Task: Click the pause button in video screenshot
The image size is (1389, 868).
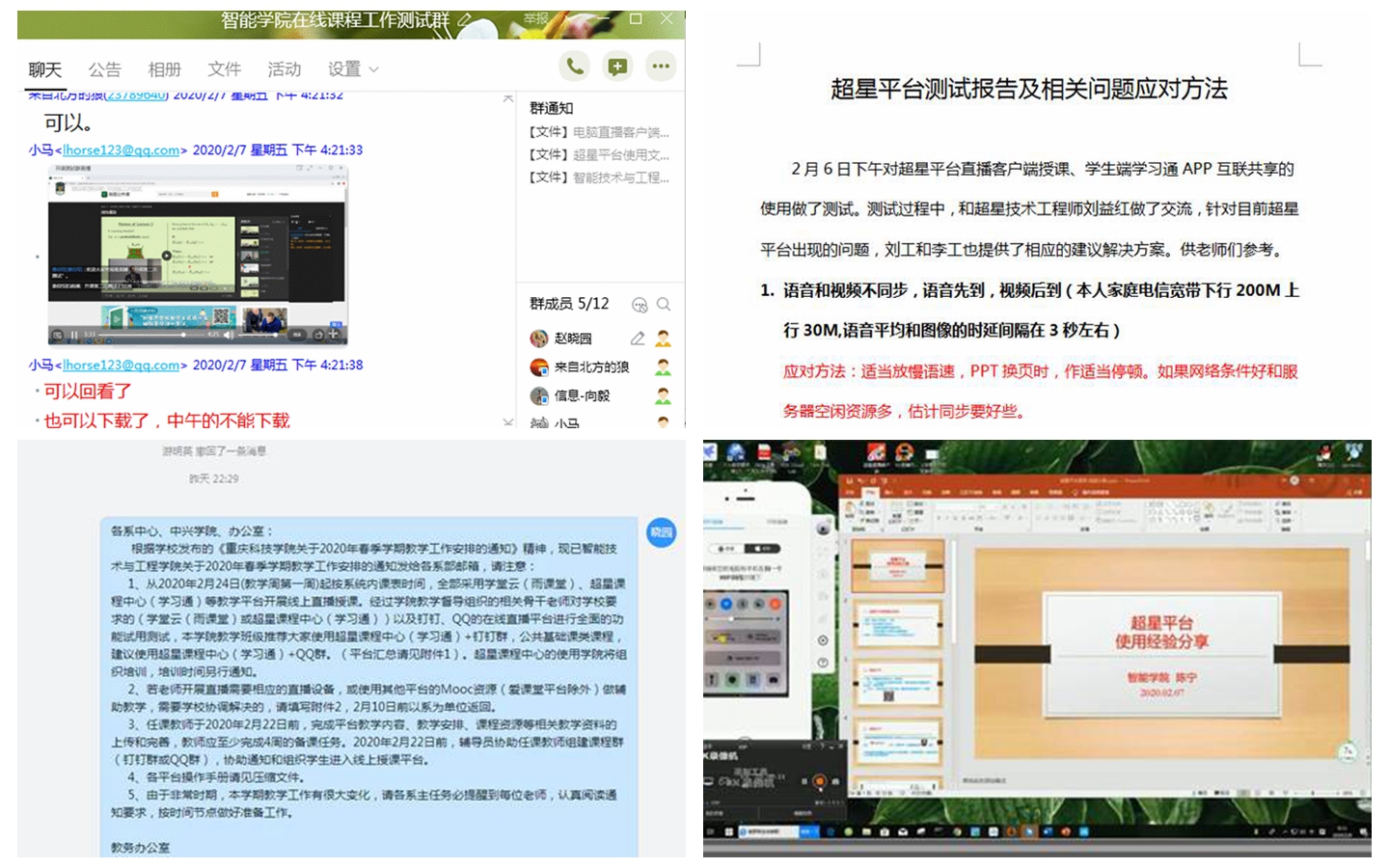Action: click(73, 335)
